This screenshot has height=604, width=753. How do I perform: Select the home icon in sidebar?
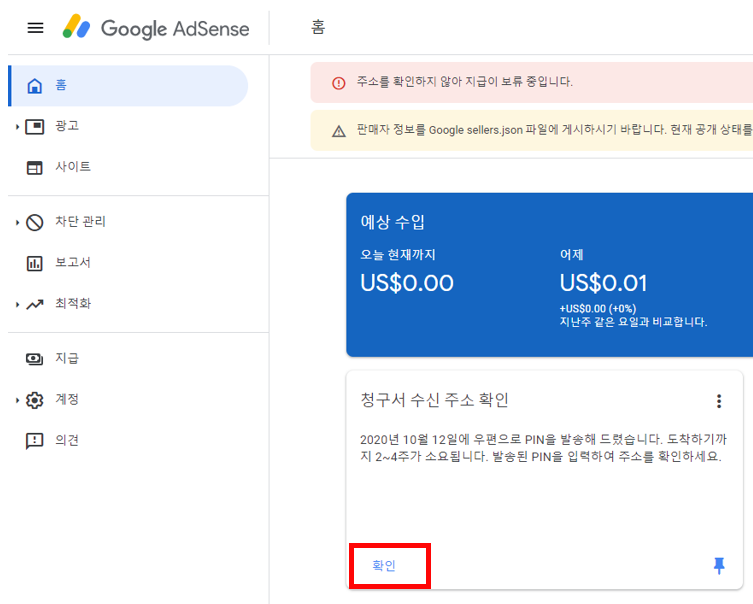click(35, 85)
